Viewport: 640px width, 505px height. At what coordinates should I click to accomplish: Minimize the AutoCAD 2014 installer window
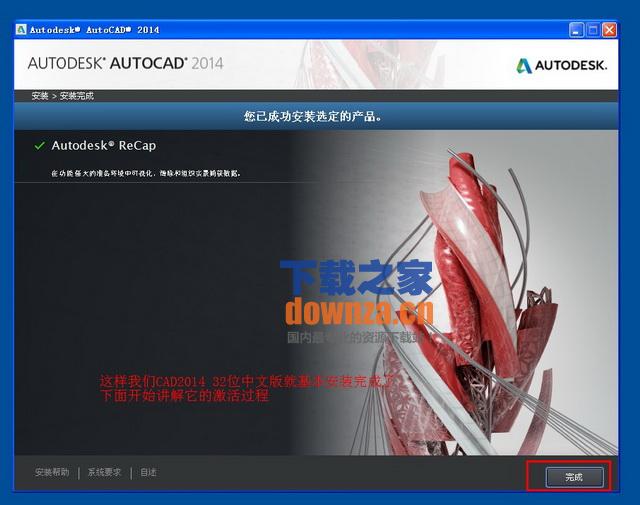point(576,30)
